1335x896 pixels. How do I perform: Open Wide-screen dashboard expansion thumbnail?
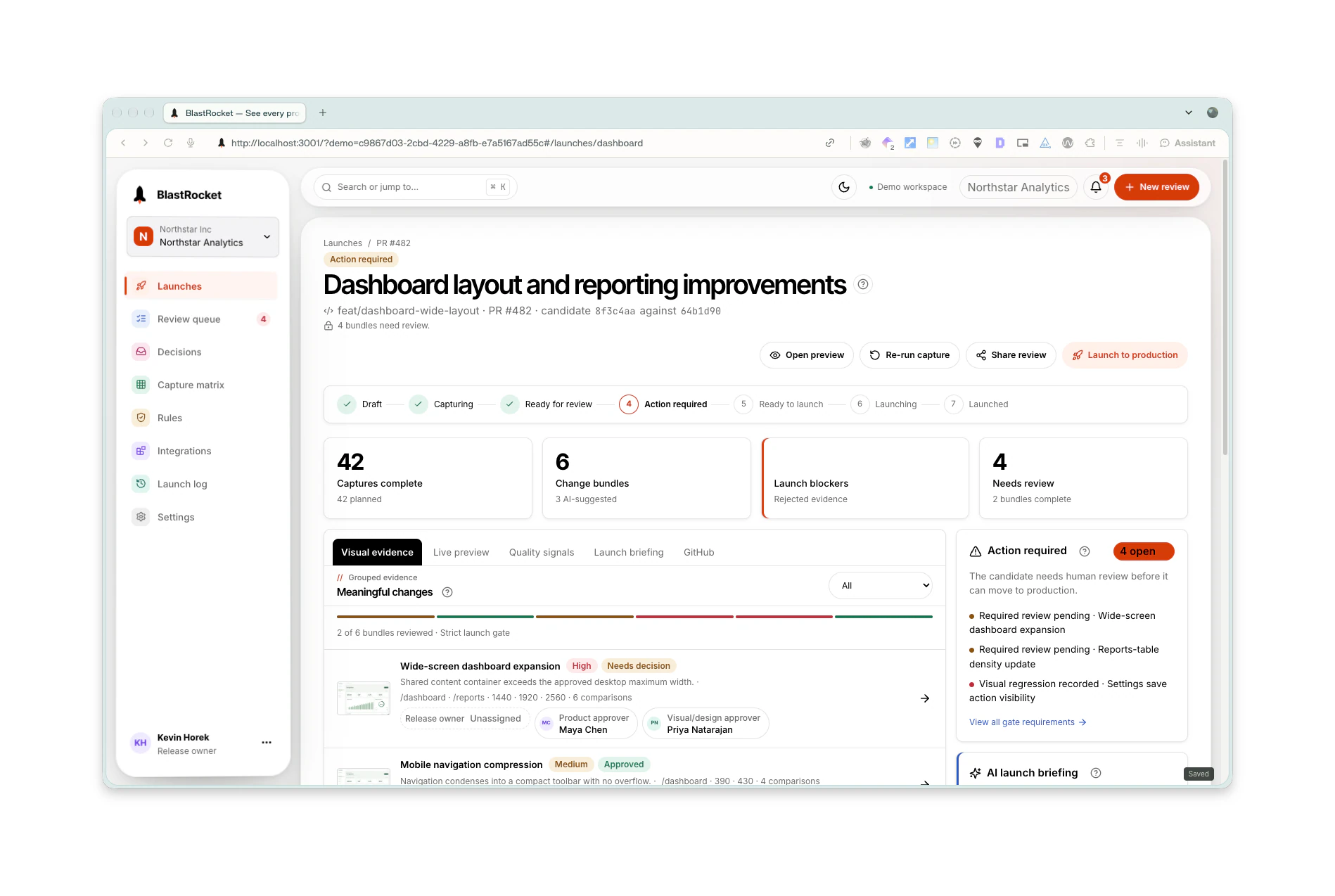click(363, 698)
